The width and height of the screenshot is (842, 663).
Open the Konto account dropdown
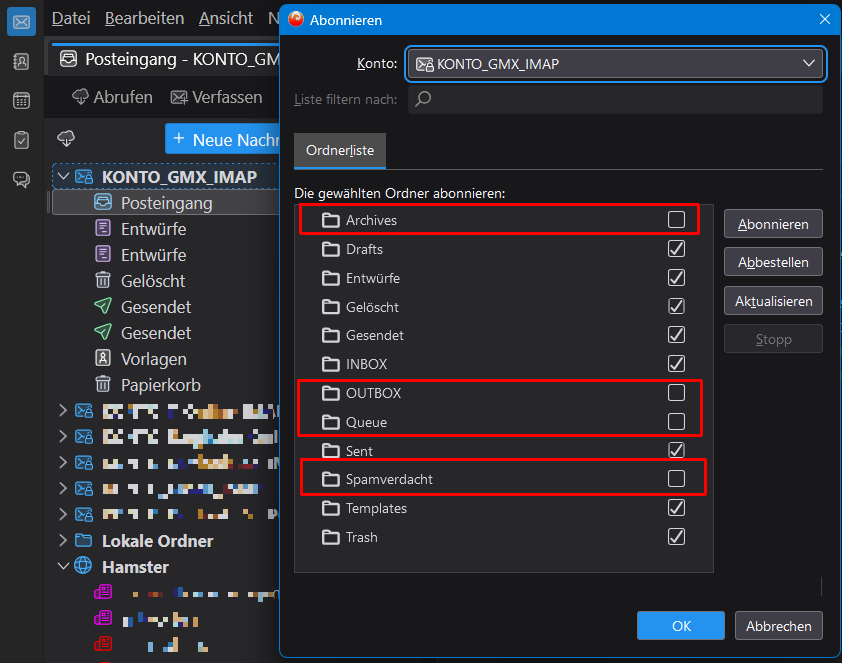[x=615, y=64]
